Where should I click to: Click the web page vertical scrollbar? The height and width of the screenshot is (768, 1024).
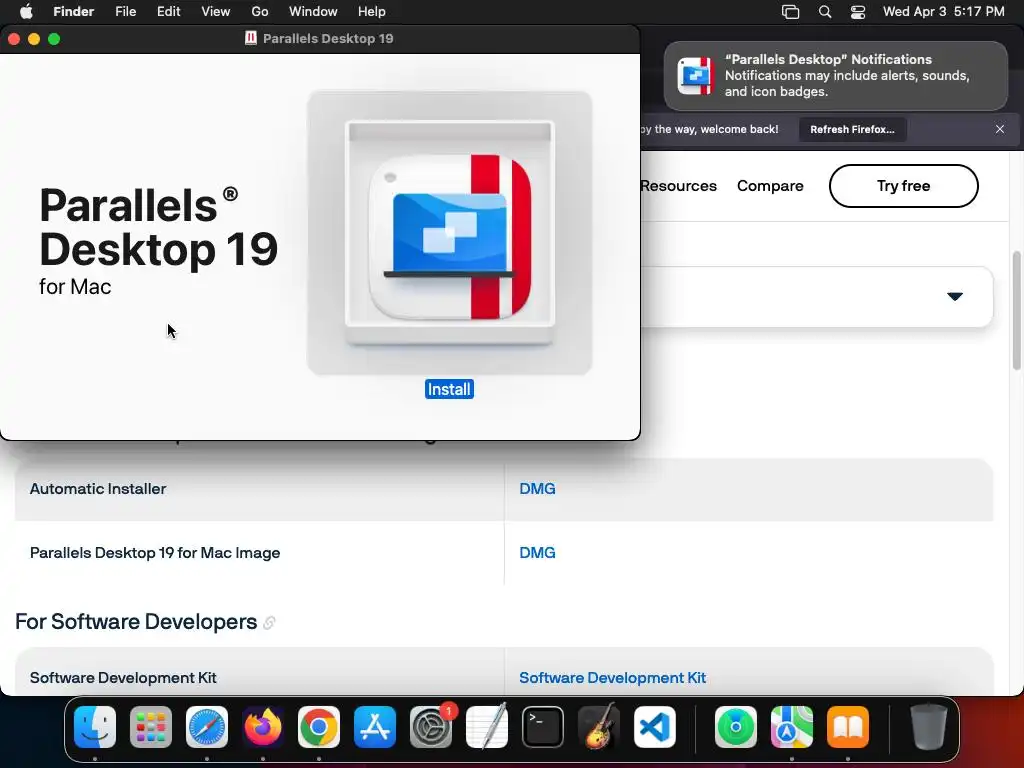1016,311
